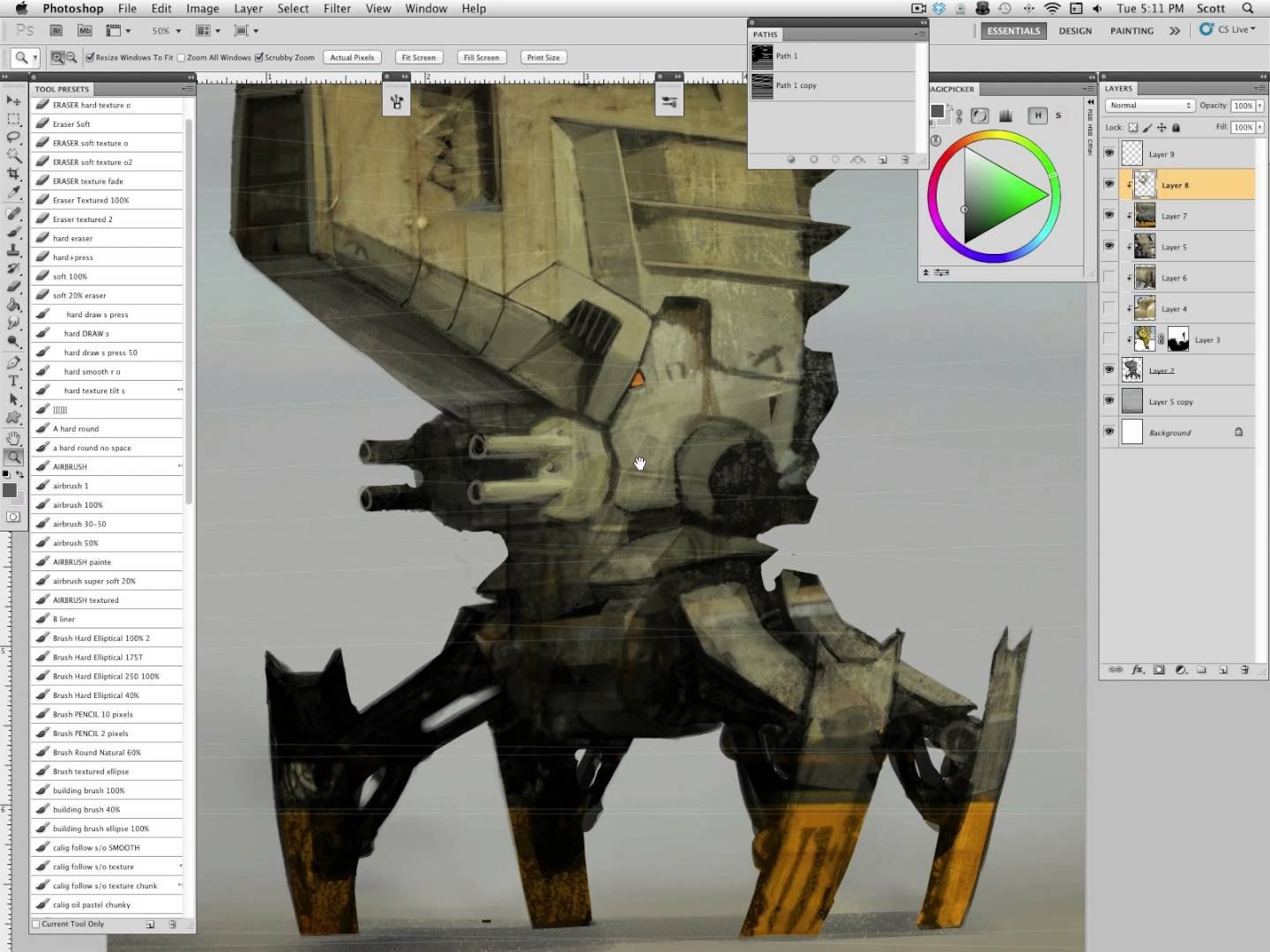The height and width of the screenshot is (952, 1270).
Task: Hide the Background layer
Action: [x=1109, y=432]
